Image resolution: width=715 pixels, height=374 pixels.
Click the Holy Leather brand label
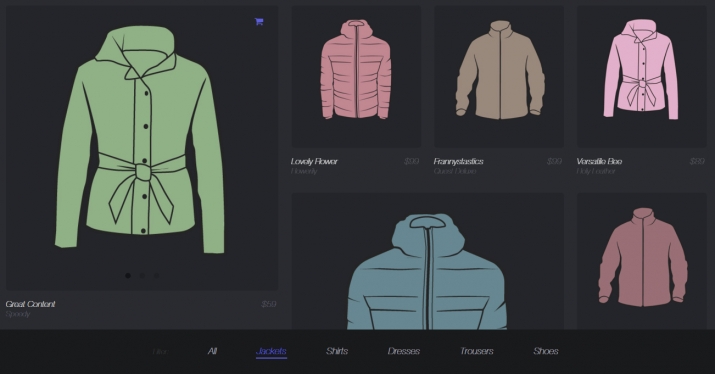click(596, 171)
